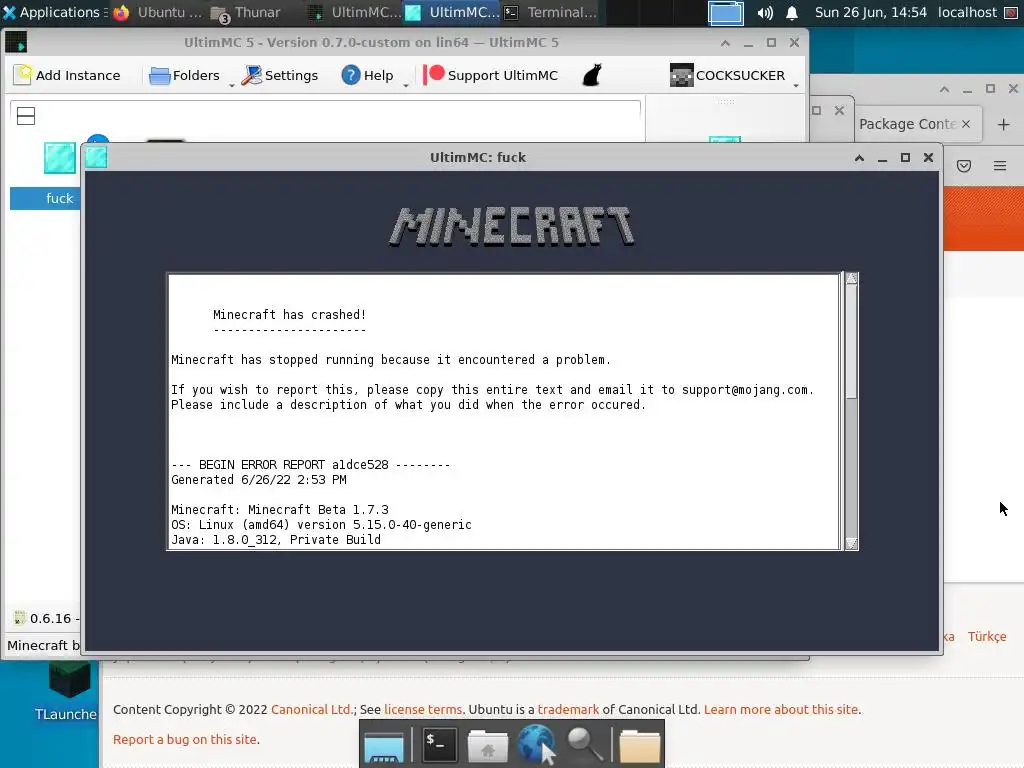
Task: Open the Firefox hamburger menu
Action: 1000,166
